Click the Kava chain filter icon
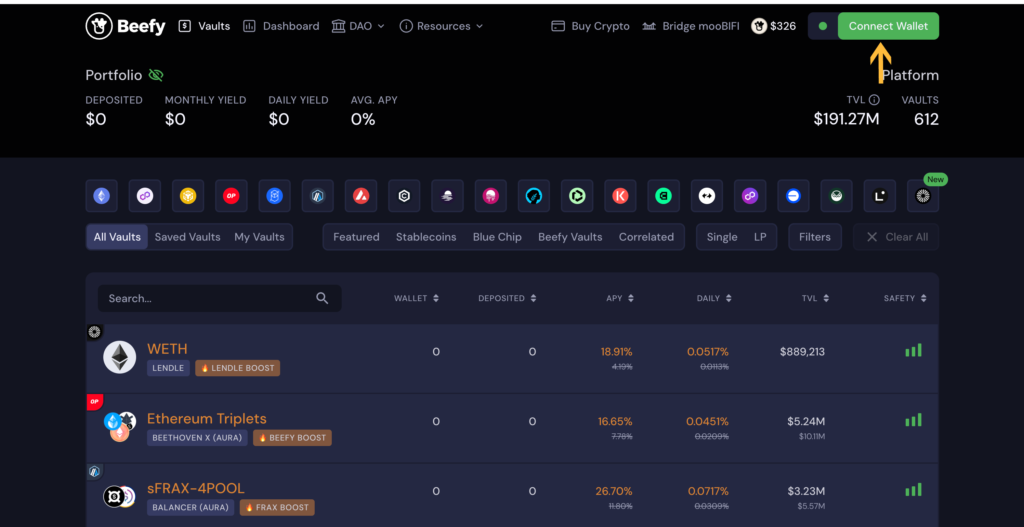 [x=620, y=196]
